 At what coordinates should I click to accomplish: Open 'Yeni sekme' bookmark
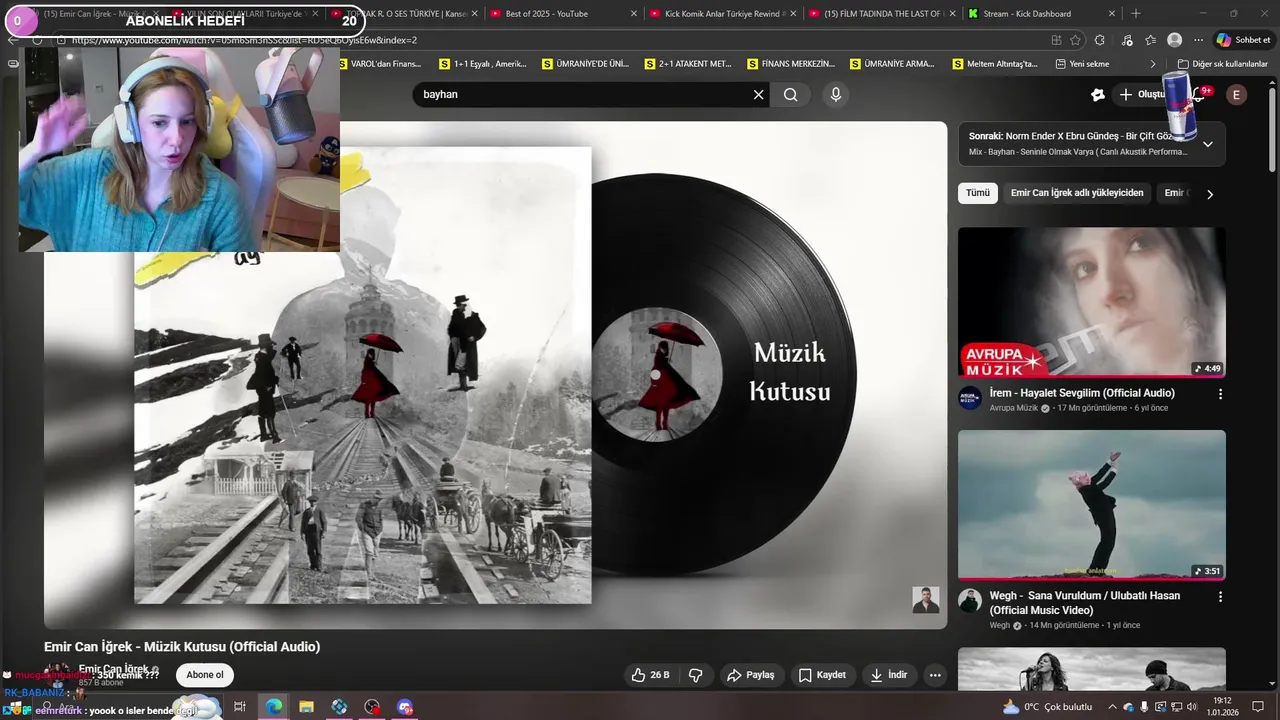click(x=1082, y=64)
